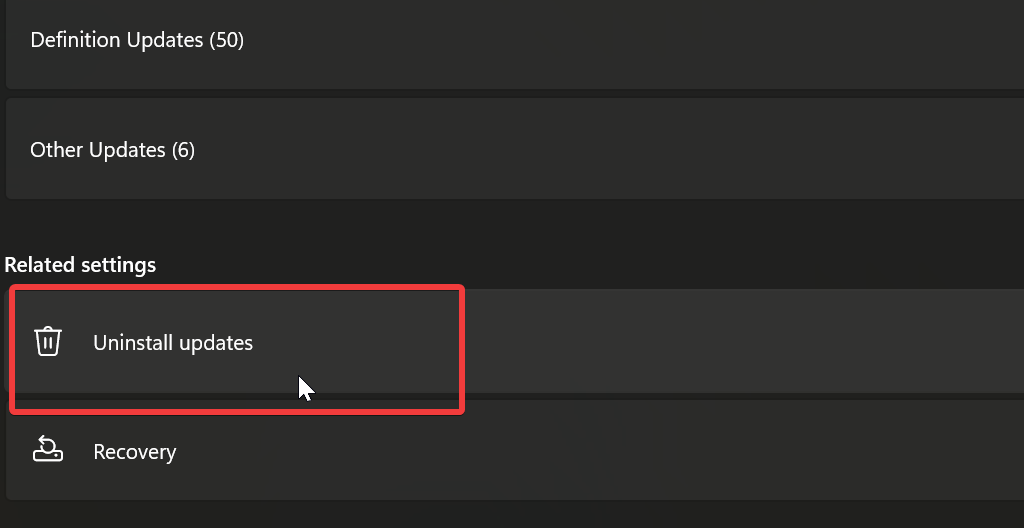This screenshot has width=1024, height=528.
Task: Click the "(50)" count beside Definition Updates
Action: (x=227, y=41)
